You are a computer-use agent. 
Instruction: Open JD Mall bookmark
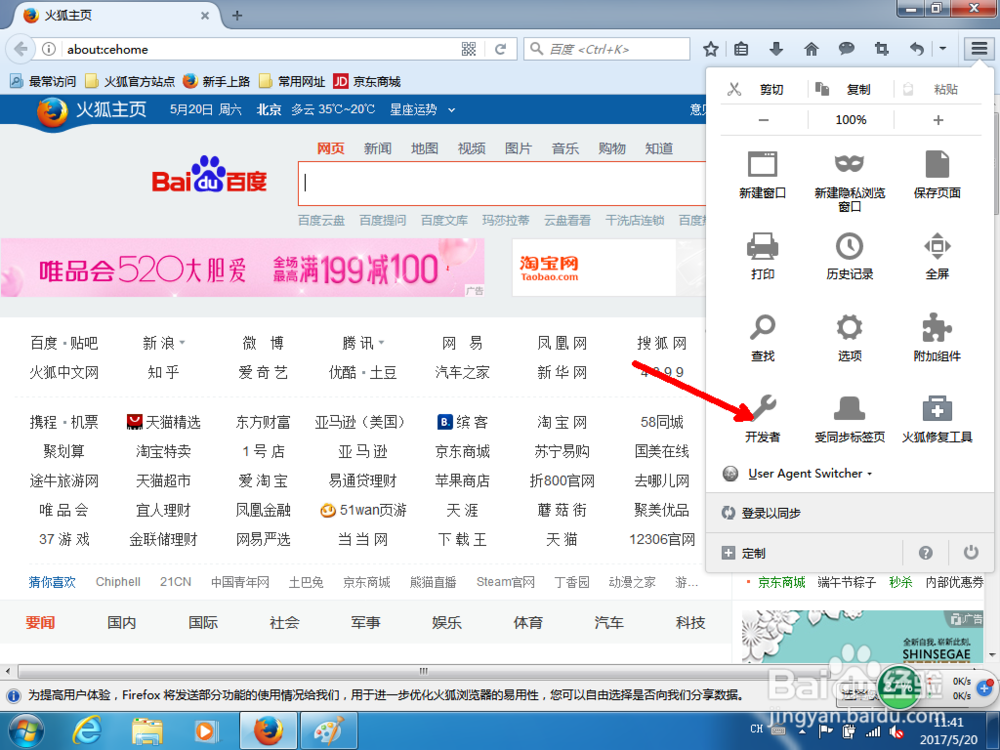click(x=367, y=82)
